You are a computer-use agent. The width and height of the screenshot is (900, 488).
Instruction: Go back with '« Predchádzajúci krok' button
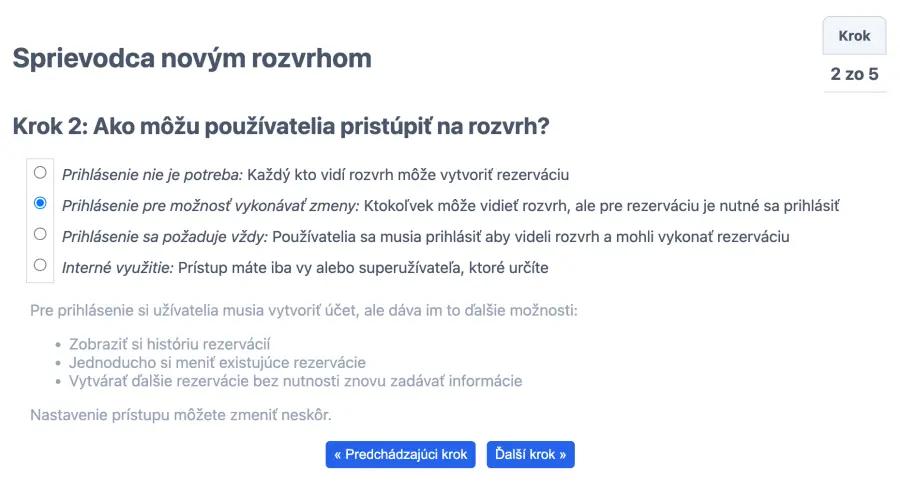[401, 454]
